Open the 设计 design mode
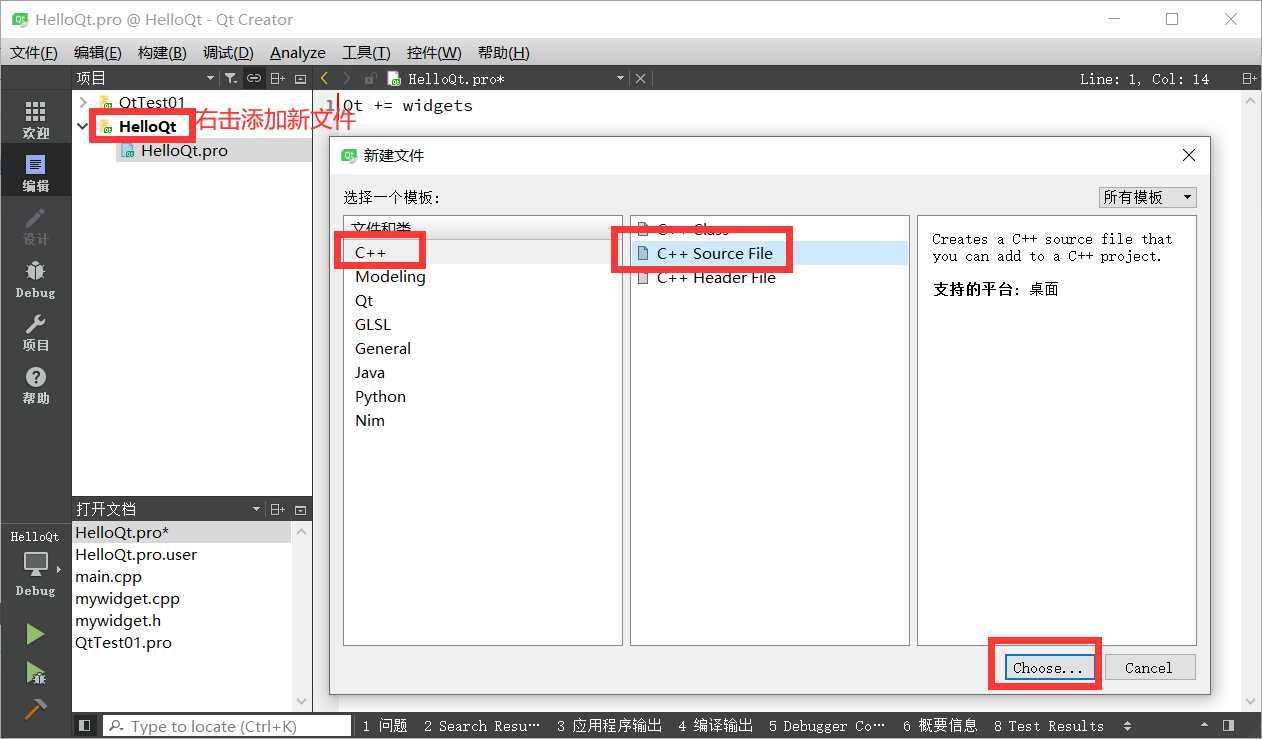1262x739 pixels. (x=35, y=226)
